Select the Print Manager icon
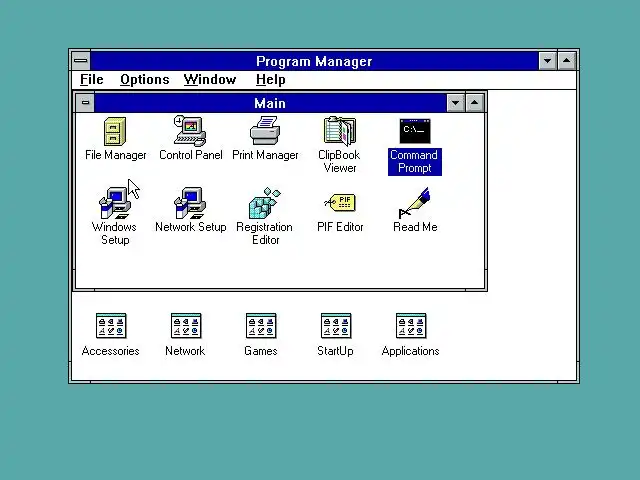This screenshot has height=480, width=640. [265, 131]
